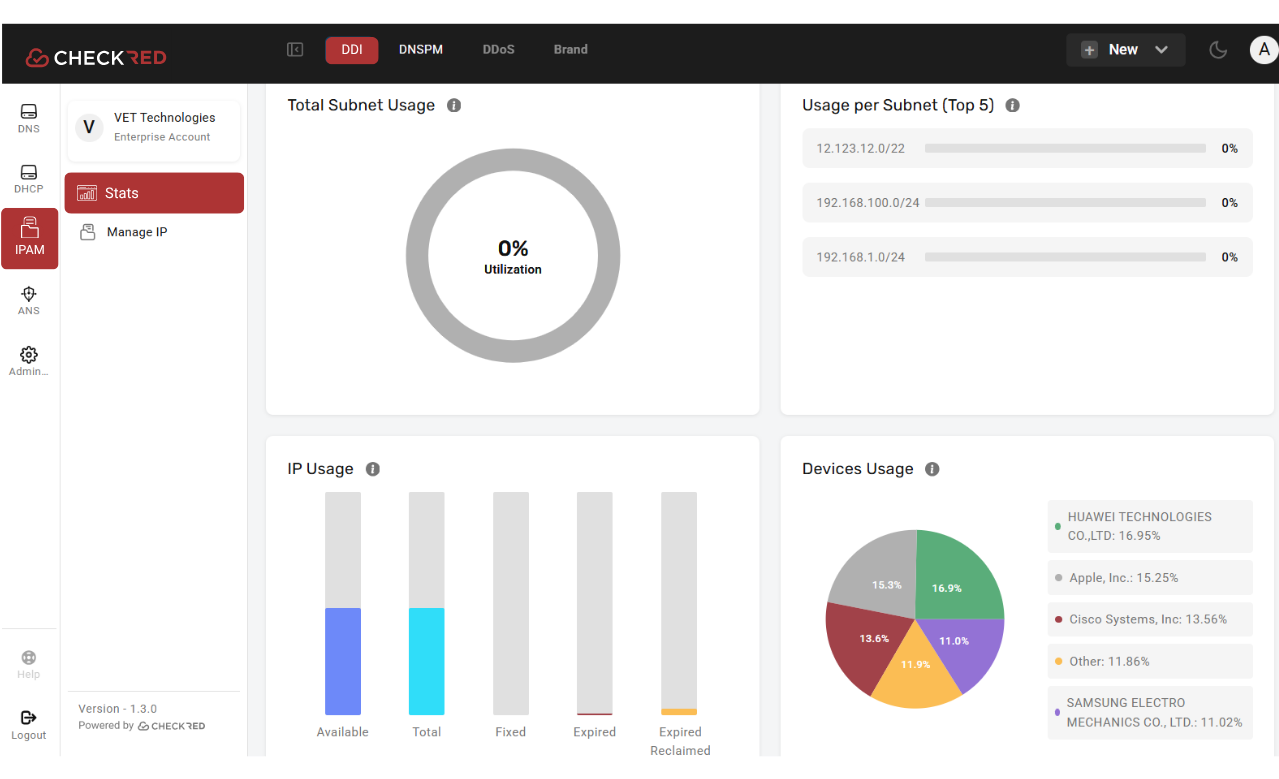The width and height of the screenshot is (1279, 779).
Task: Click the Stats navigation button
Action: pyautogui.click(x=153, y=192)
